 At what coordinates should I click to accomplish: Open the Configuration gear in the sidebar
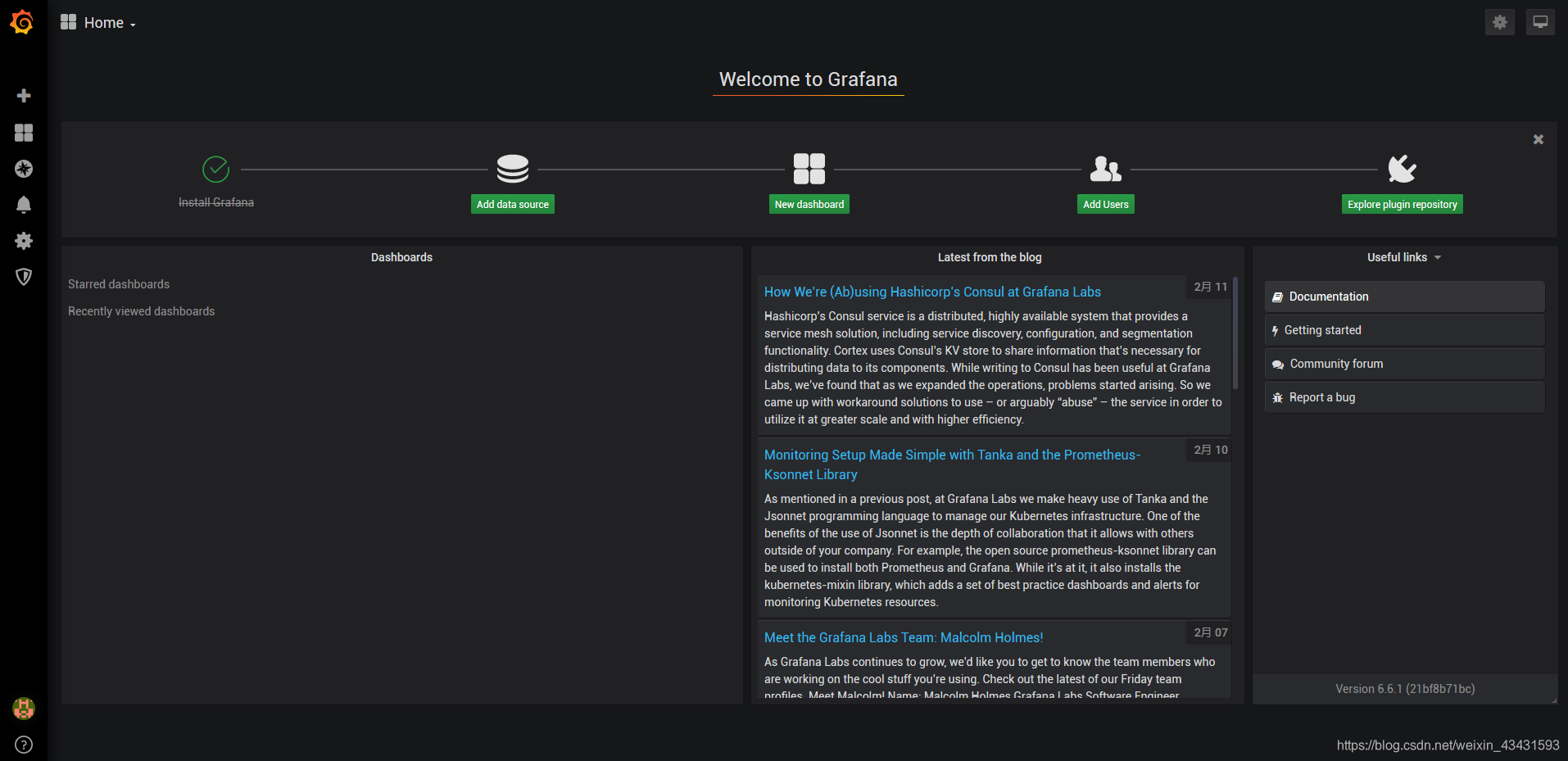pyautogui.click(x=24, y=241)
